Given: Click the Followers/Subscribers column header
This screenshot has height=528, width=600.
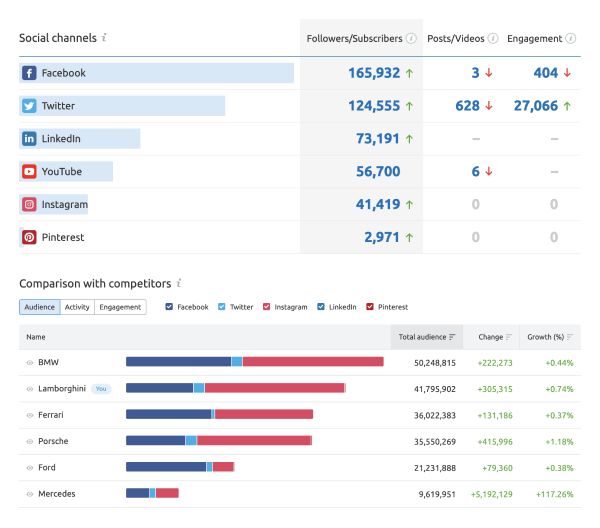Looking at the screenshot, I should (354, 39).
